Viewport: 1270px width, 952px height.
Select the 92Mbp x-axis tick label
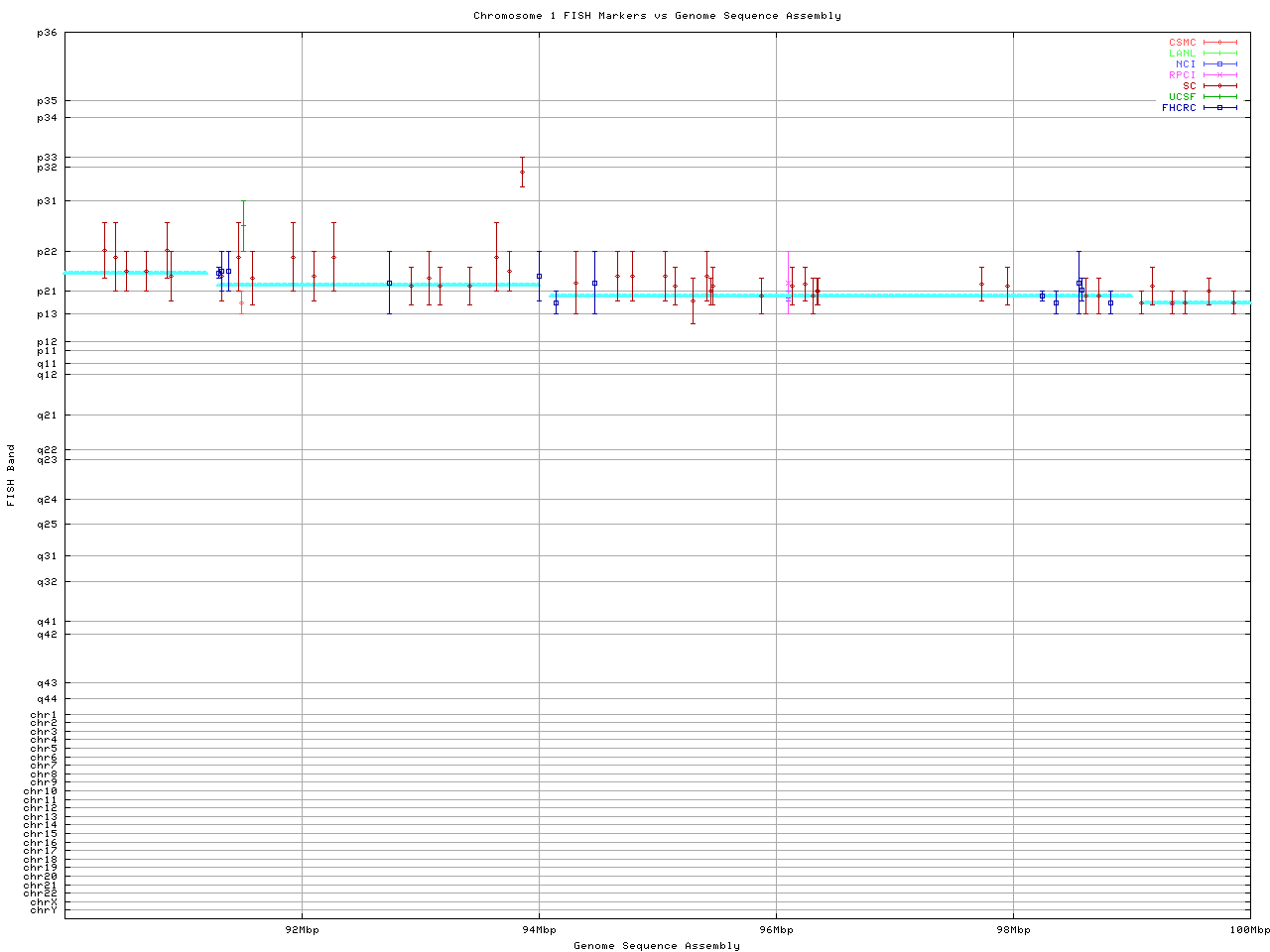(302, 930)
